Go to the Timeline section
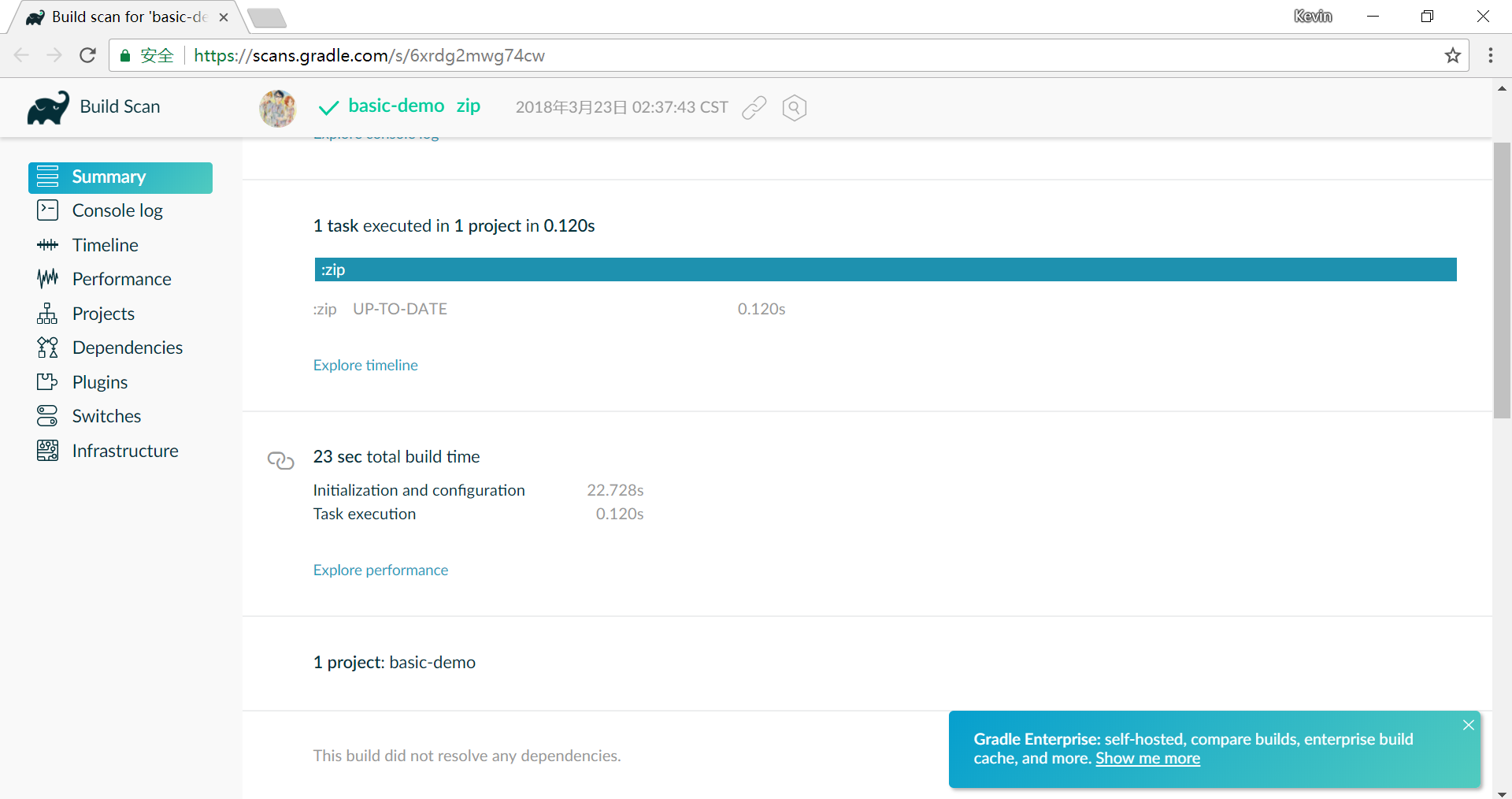 105,245
